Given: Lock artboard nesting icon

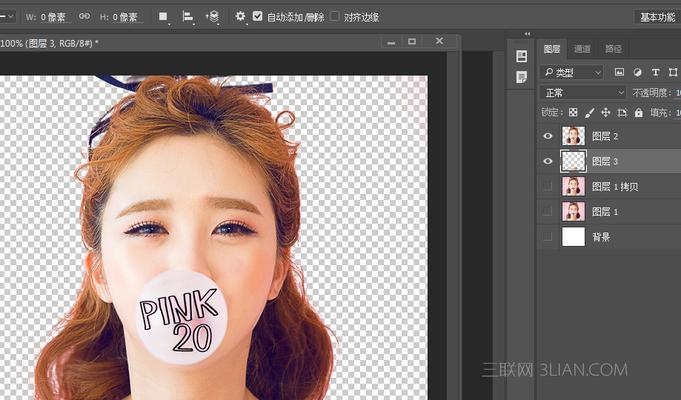Looking at the screenshot, I should [x=622, y=112].
